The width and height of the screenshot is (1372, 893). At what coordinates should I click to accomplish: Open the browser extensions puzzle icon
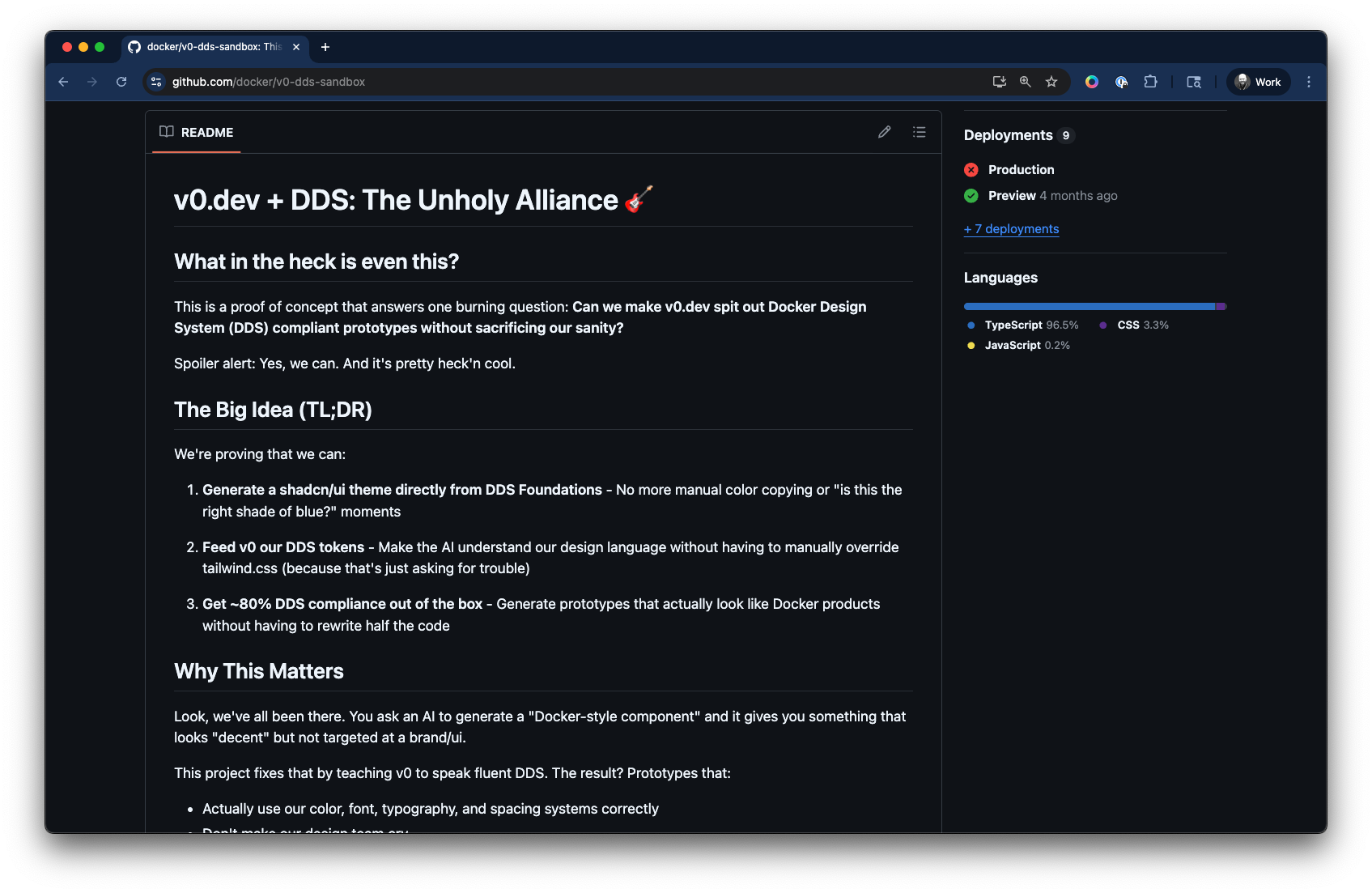coord(1150,82)
